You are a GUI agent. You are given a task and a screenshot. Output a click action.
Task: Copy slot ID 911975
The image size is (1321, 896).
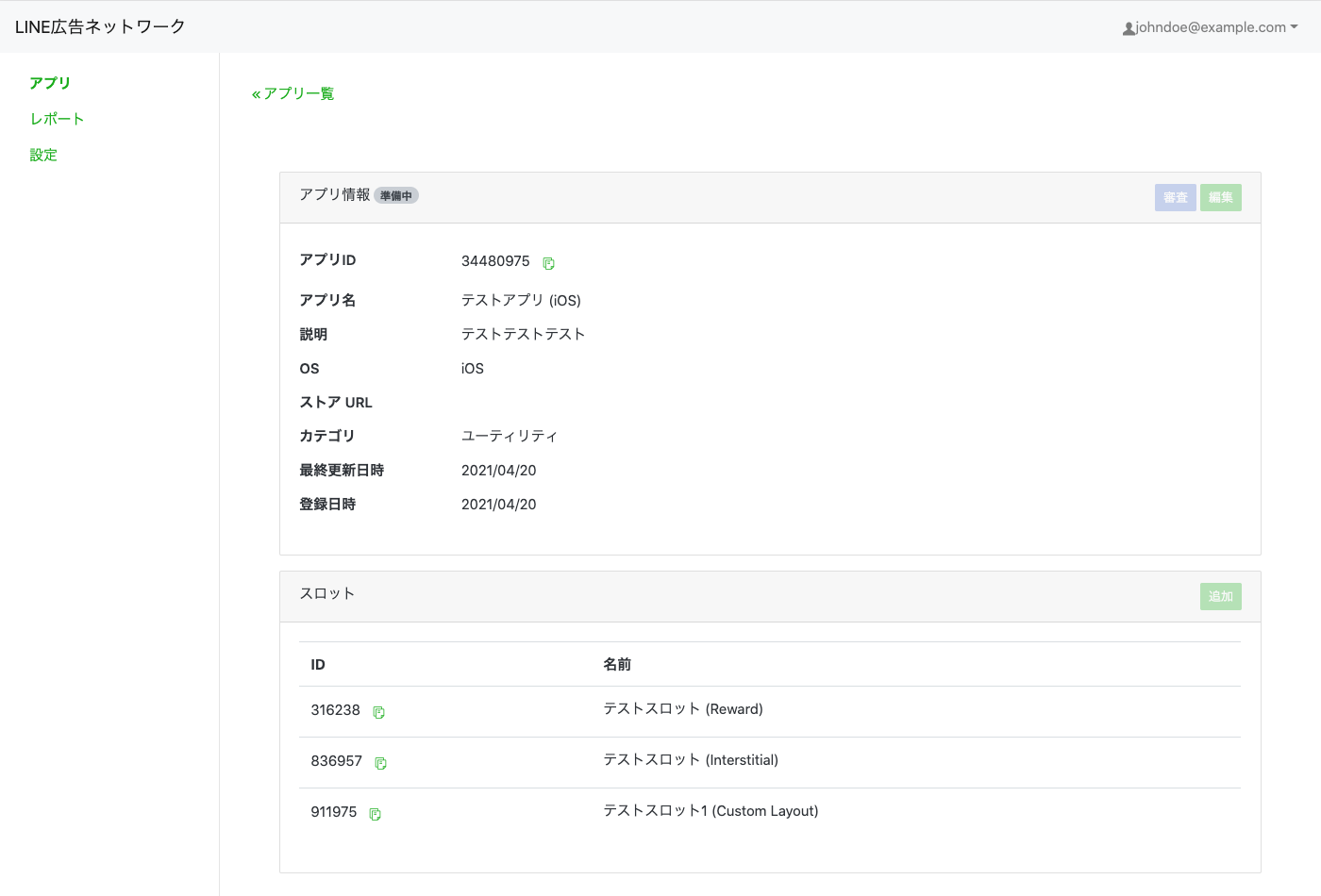375,814
